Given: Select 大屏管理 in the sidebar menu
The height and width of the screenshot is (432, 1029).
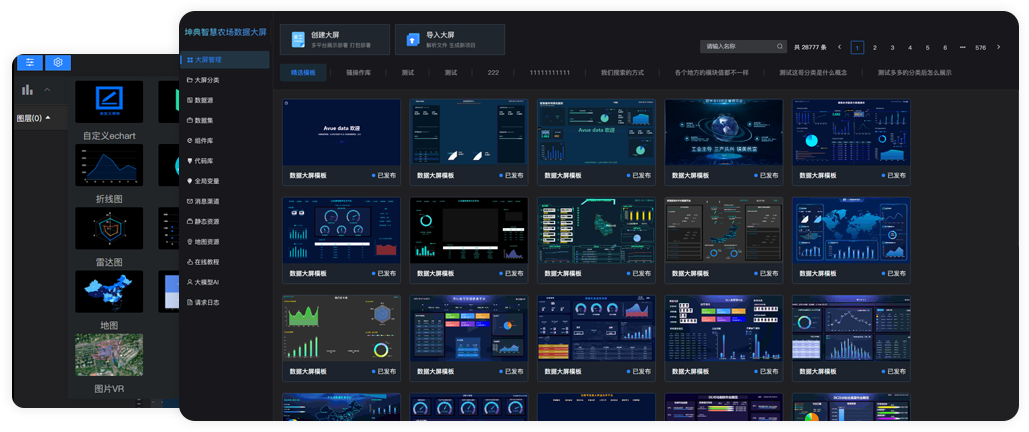Looking at the screenshot, I should pos(208,60).
